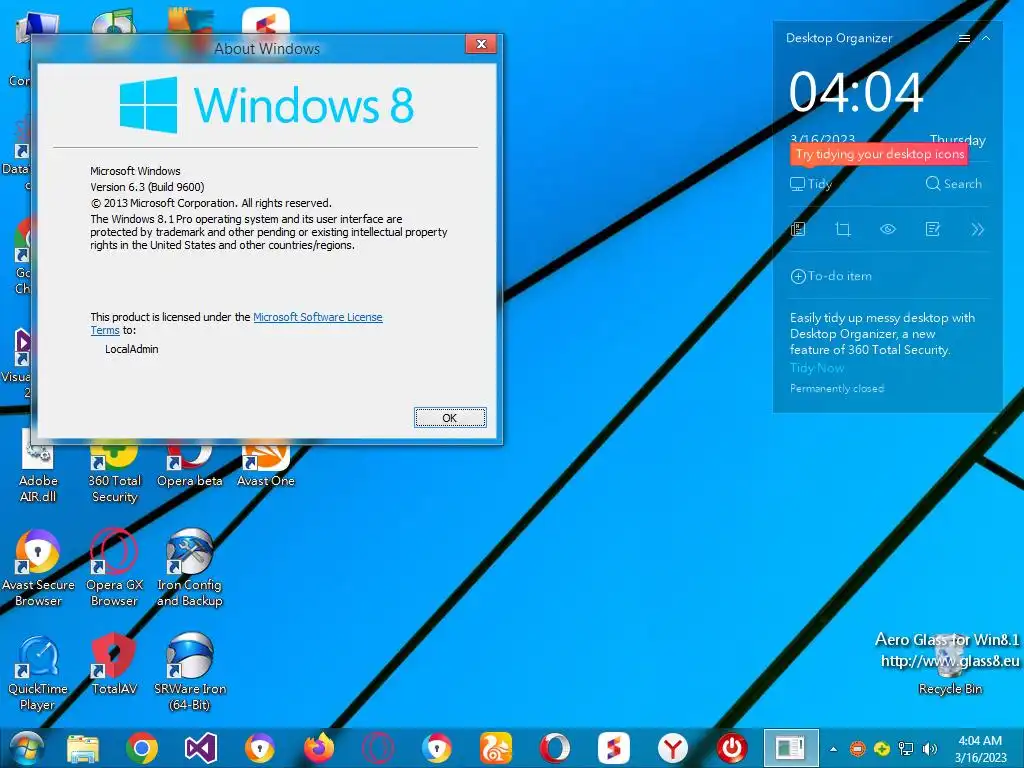Viewport: 1024px width, 768px height.
Task: Click OK in About Windows dialog
Action: 450,418
